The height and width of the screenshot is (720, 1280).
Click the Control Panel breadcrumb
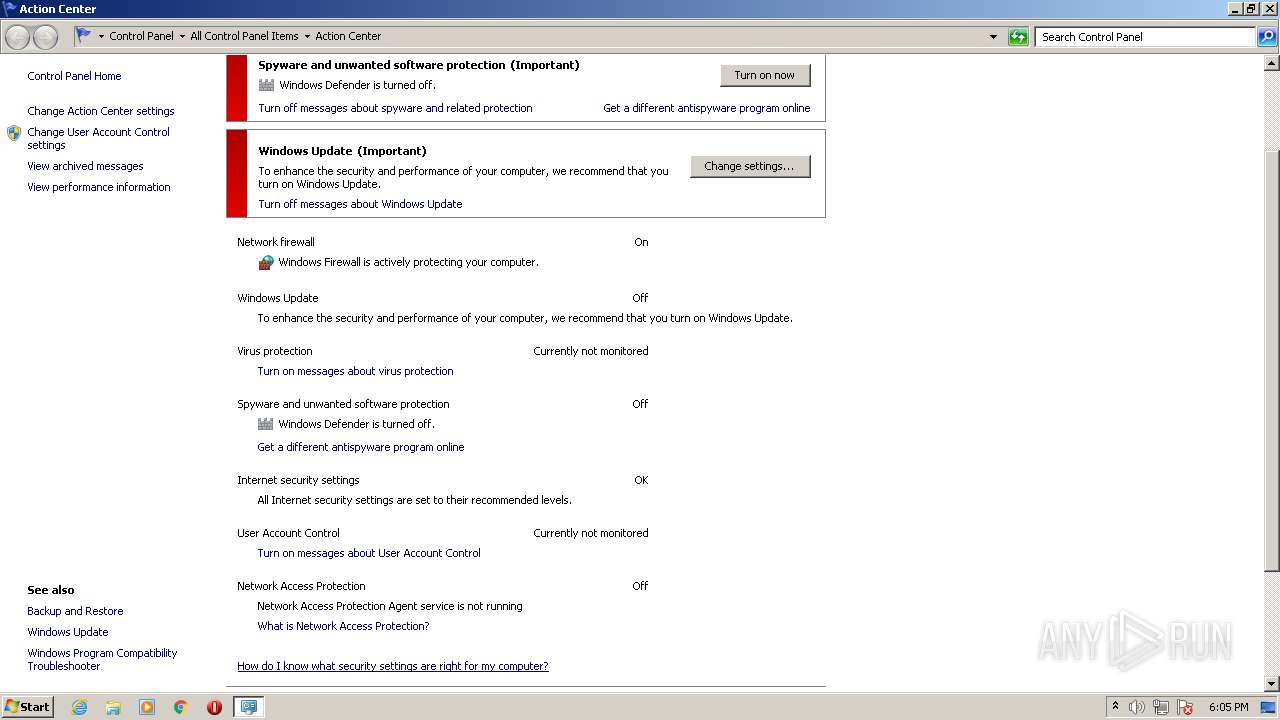tap(141, 36)
